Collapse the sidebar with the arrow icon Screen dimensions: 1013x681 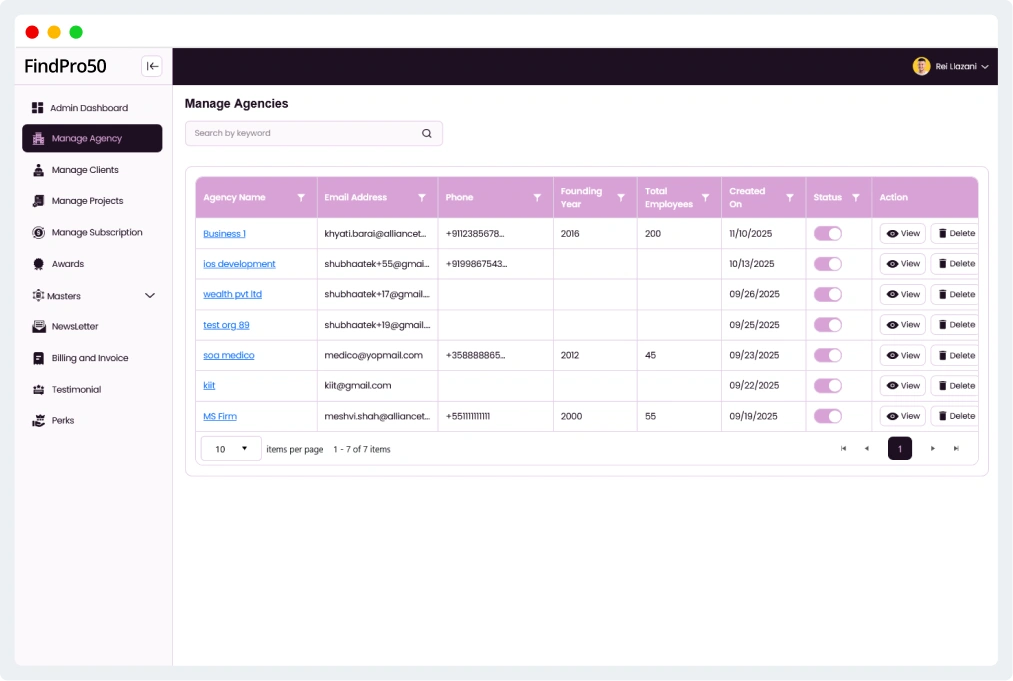[152, 66]
